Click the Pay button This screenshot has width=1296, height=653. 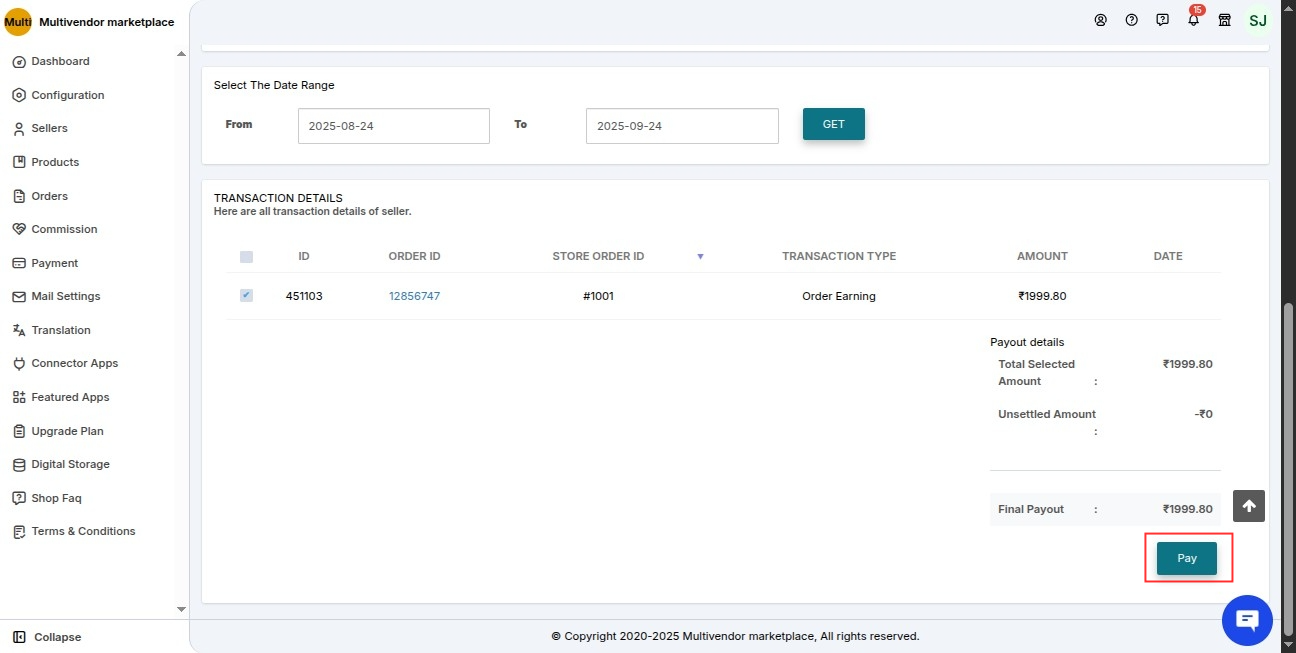click(1187, 558)
